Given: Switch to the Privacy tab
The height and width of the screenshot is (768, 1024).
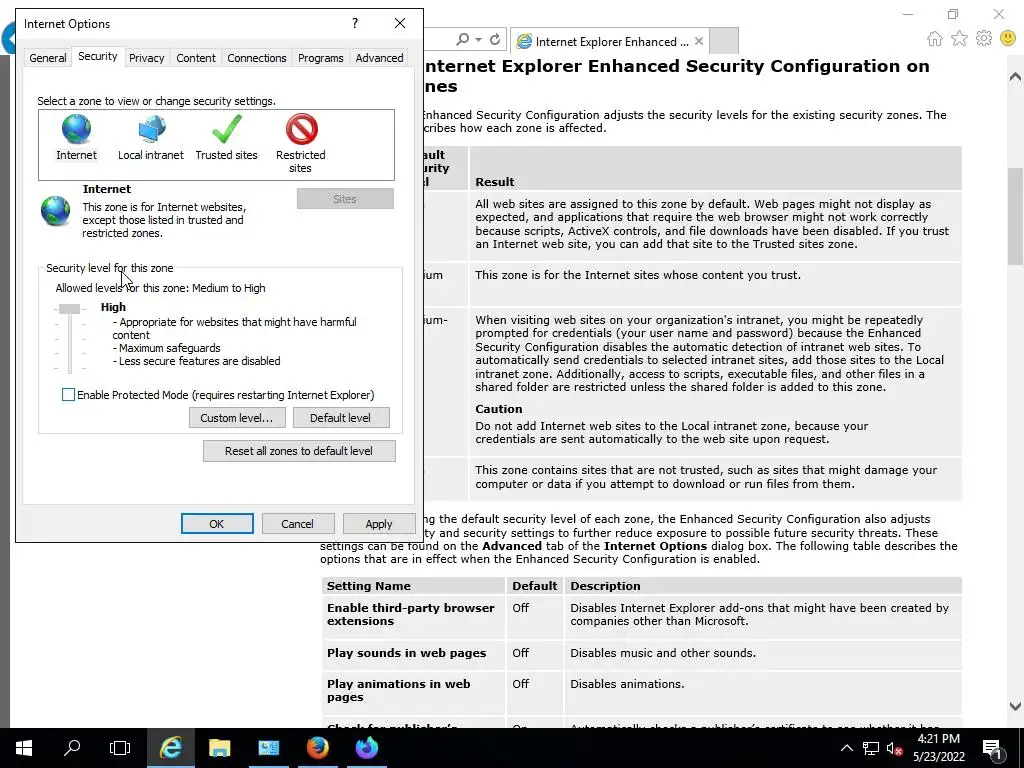Looking at the screenshot, I should pyautogui.click(x=146, y=58).
